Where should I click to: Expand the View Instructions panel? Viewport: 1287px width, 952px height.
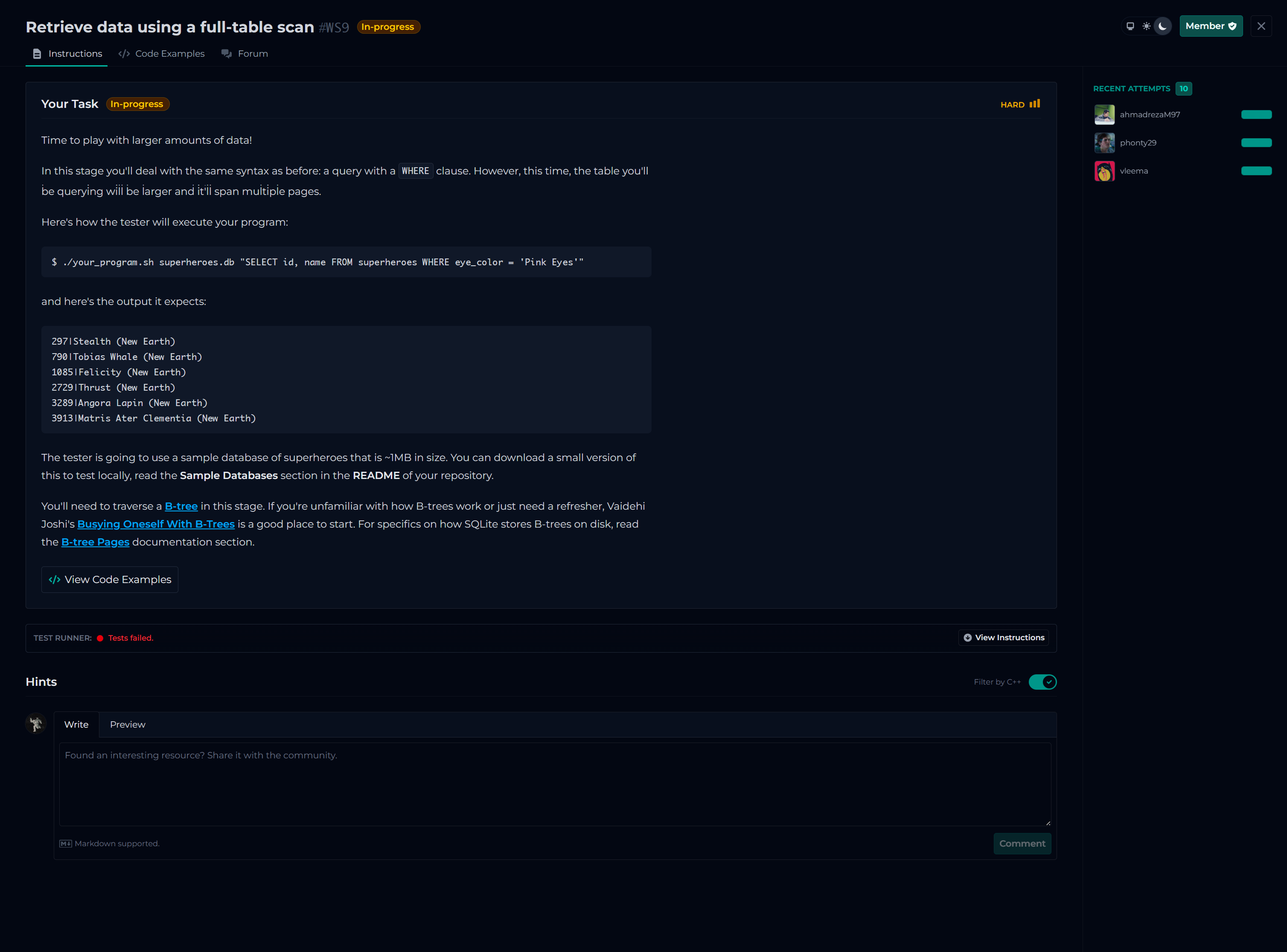1003,637
